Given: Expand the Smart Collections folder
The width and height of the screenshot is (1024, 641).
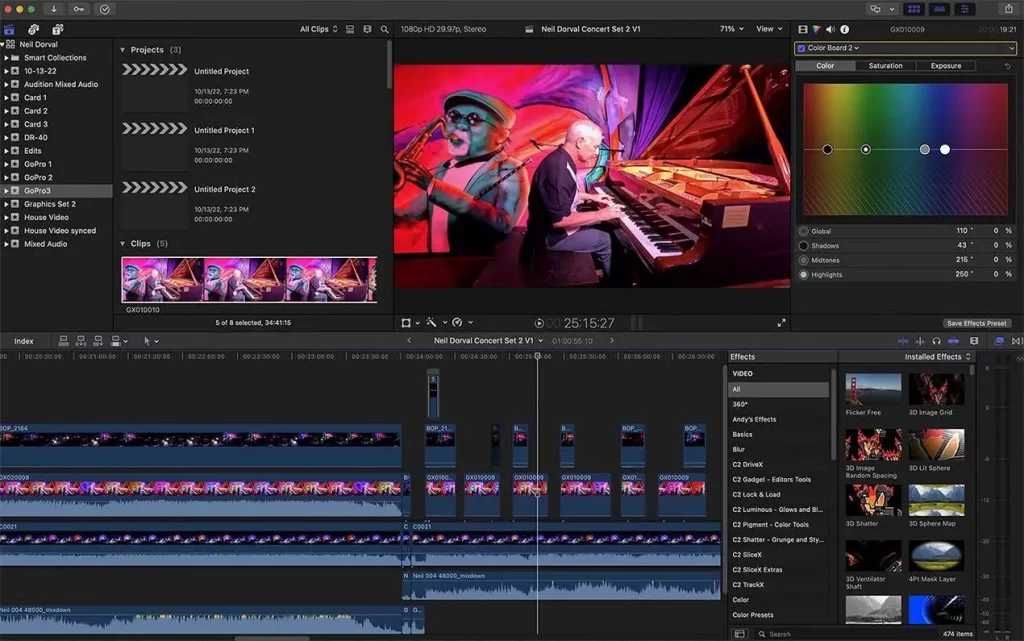Looking at the screenshot, I should (x=6, y=57).
